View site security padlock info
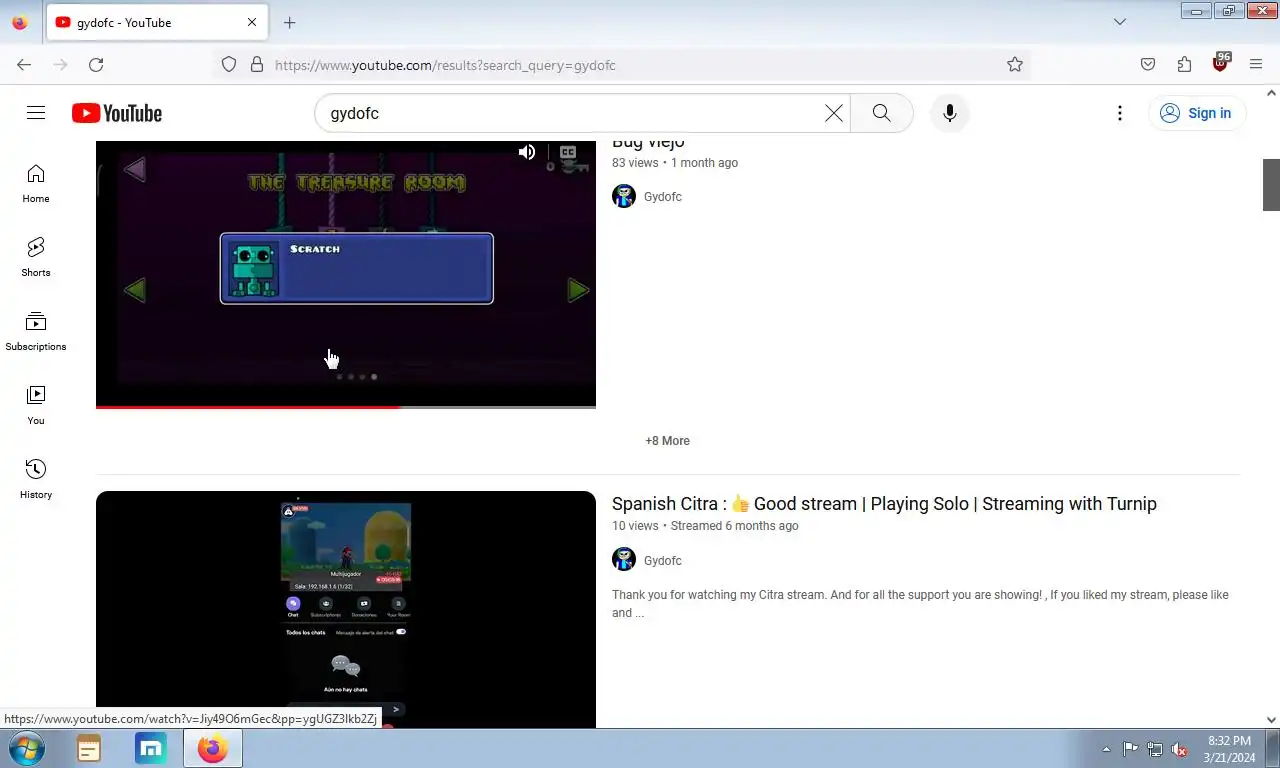The image size is (1280, 768). [x=257, y=65]
